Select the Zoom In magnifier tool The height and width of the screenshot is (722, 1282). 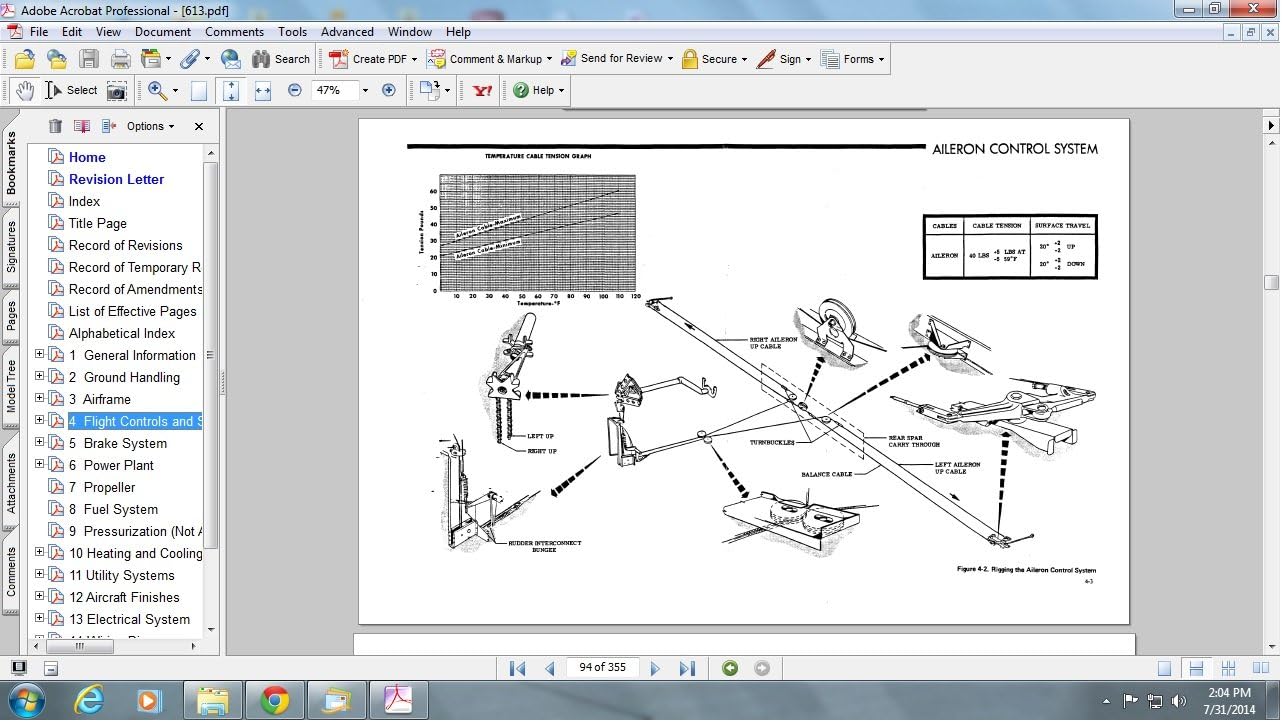click(x=157, y=91)
